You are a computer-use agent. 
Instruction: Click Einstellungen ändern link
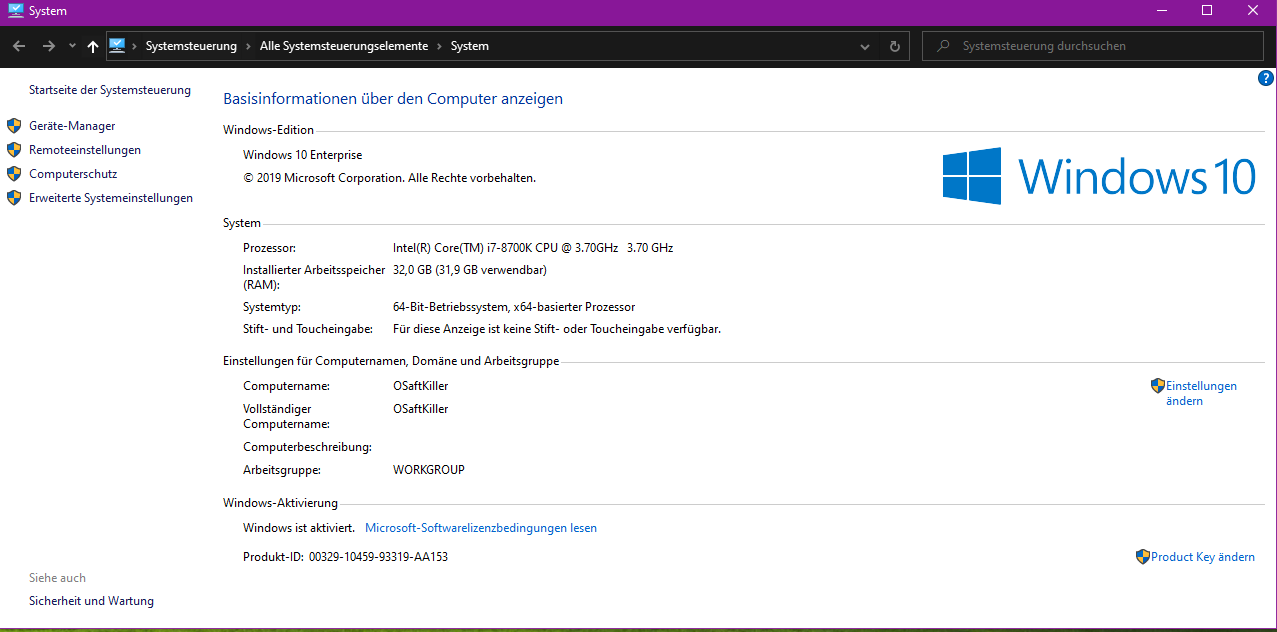(1201, 393)
